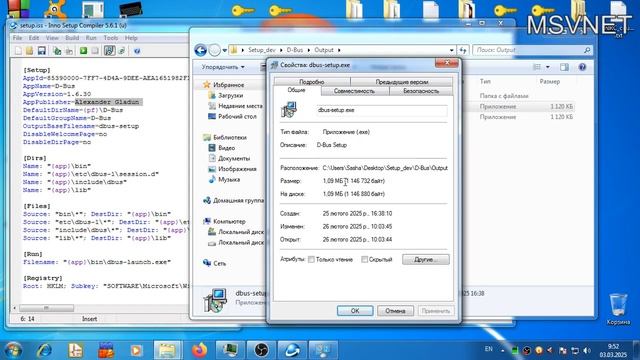This screenshot has width=640, height=360.
Task: Click New script icon in Inno Setup toolbar
Action: [x=18, y=51]
